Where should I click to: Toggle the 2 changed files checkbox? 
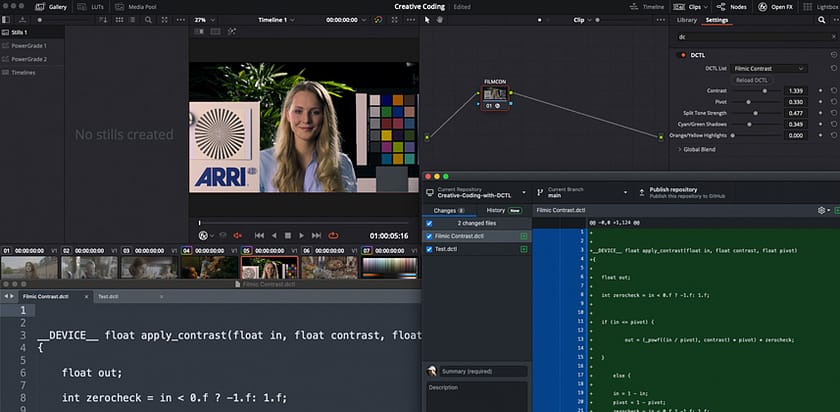[429, 223]
